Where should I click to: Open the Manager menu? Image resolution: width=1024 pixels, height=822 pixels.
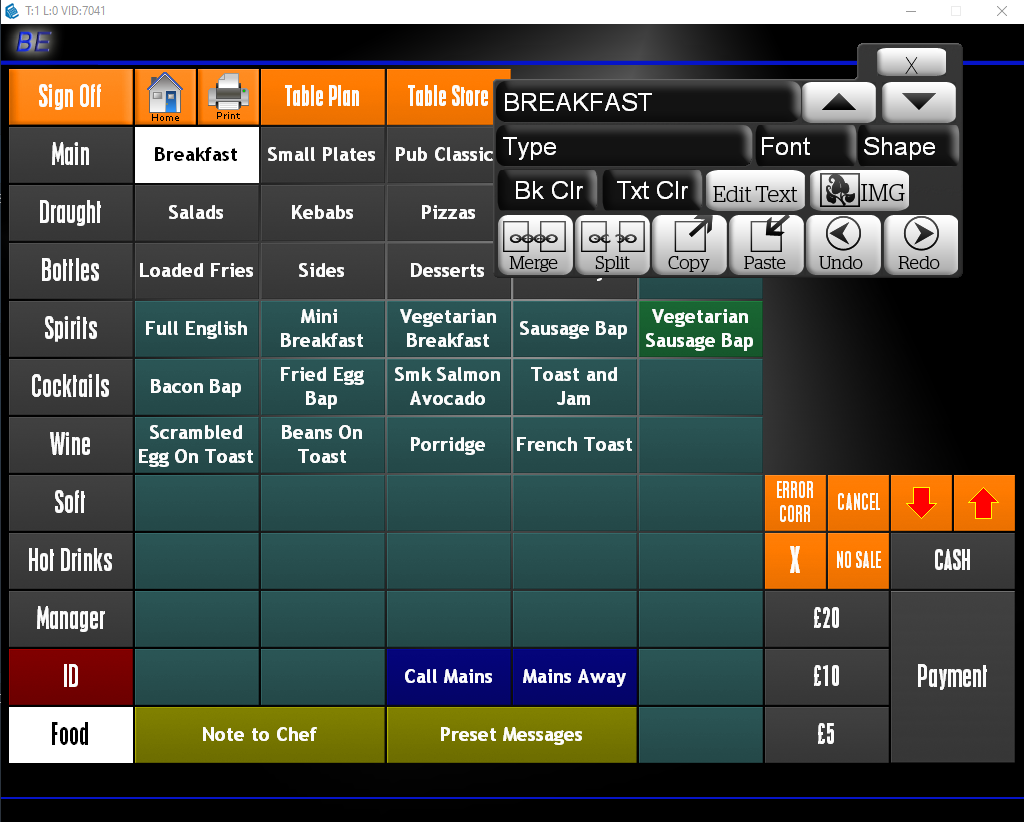click(71, 619)
